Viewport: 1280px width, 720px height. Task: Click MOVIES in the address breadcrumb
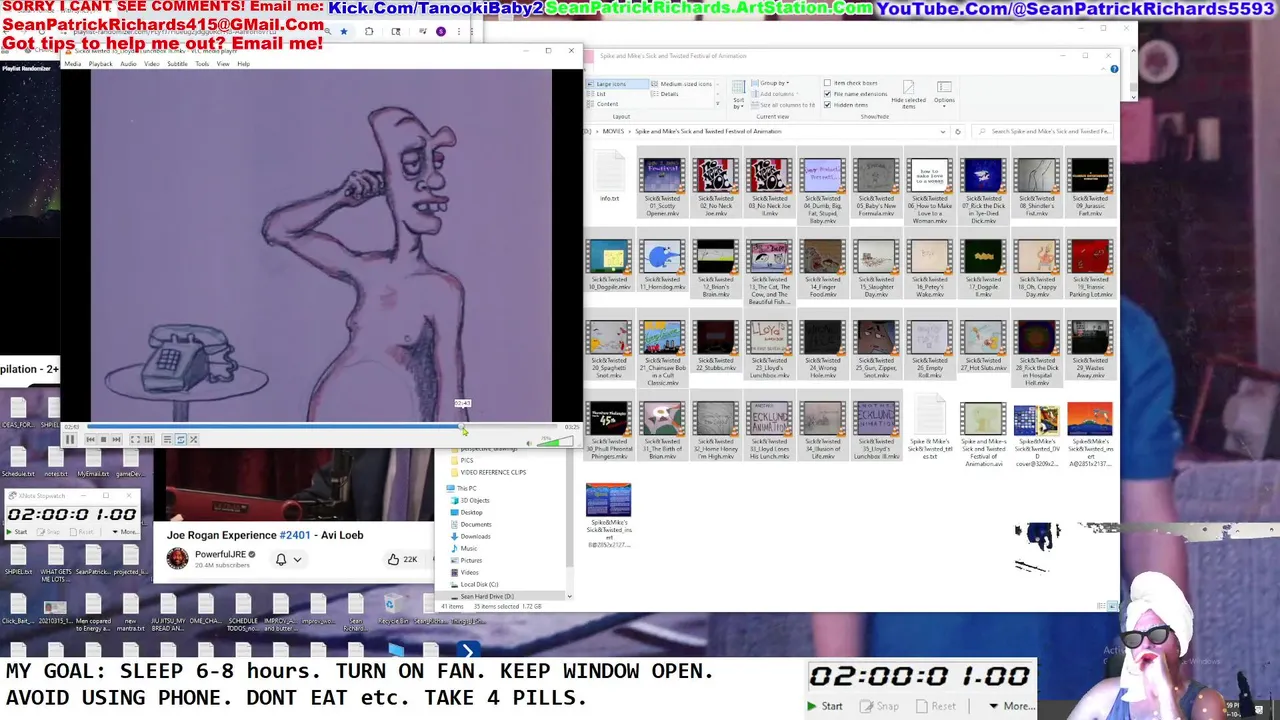tap(613, 132)
